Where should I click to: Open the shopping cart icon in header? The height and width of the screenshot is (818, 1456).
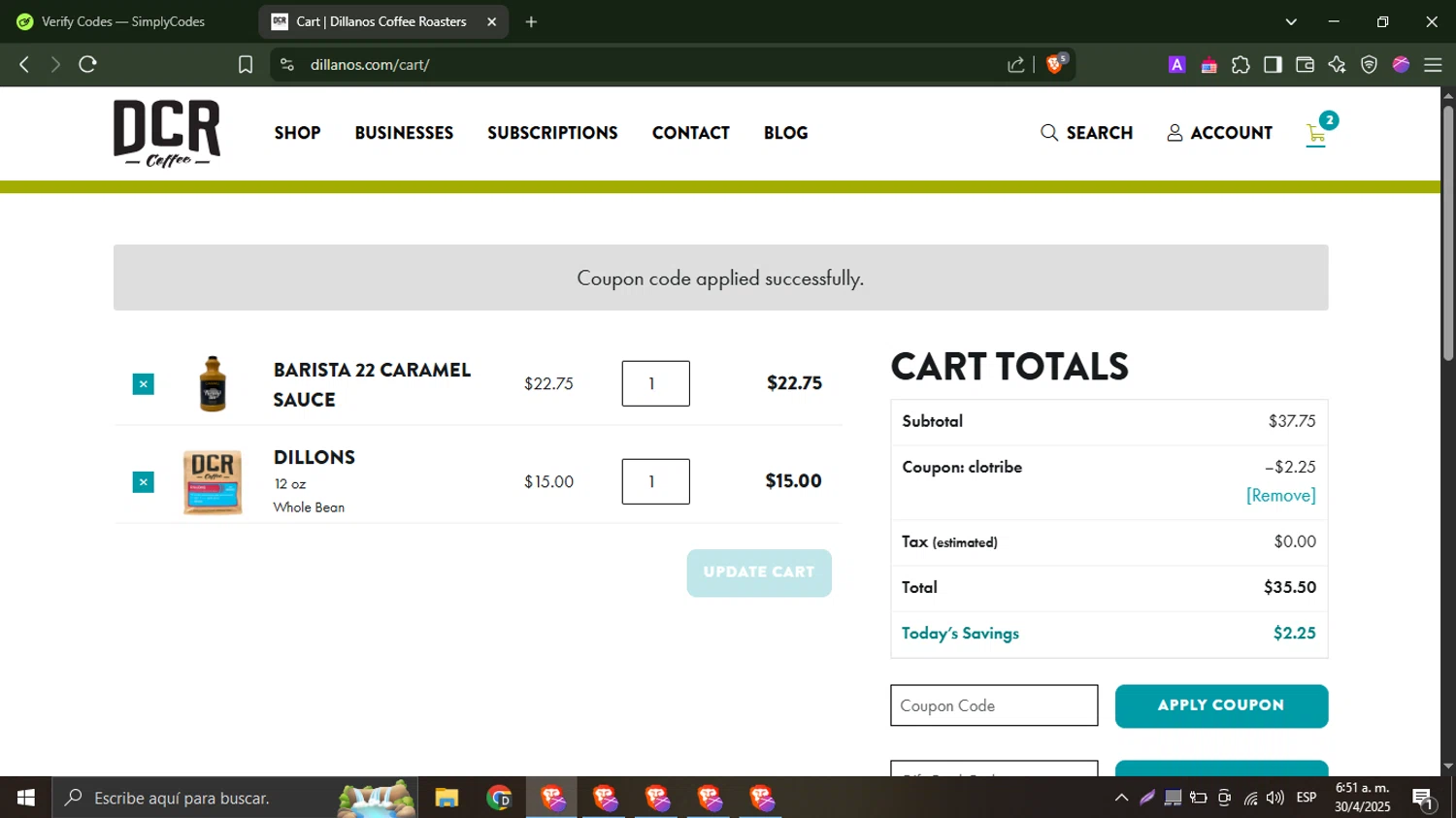(x=1316, y=134)
